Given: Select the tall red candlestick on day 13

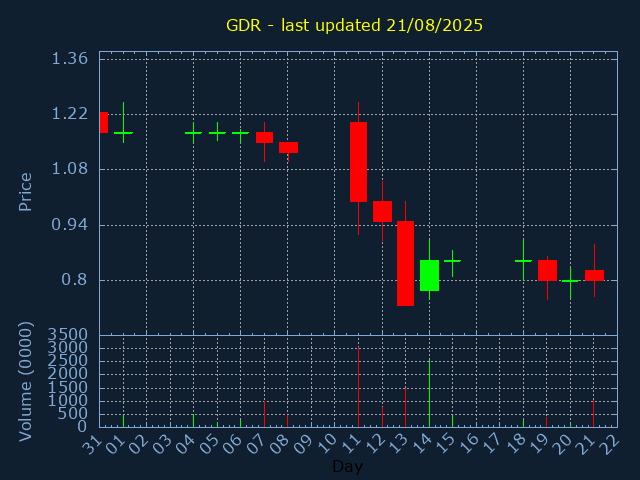Looking at the screenshot, I should coord(405,263).
